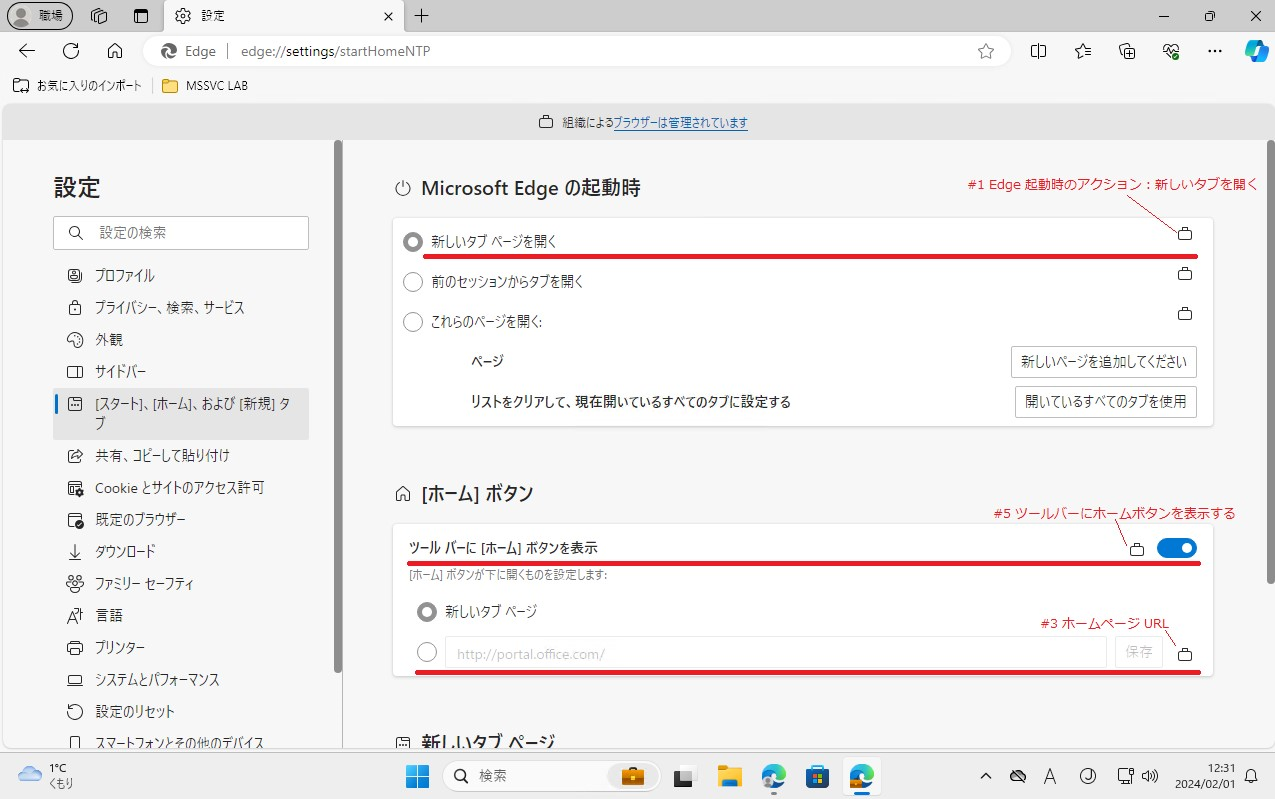Click the settings sidebar scrollbar
The width and height of the screenshot is (1275, 799).
coord(338,405)
